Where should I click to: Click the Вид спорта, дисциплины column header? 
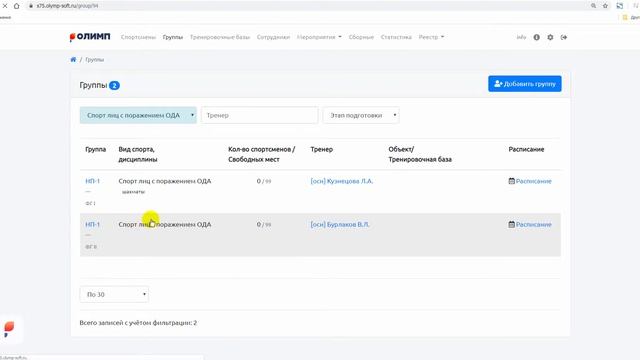[138, 154]
